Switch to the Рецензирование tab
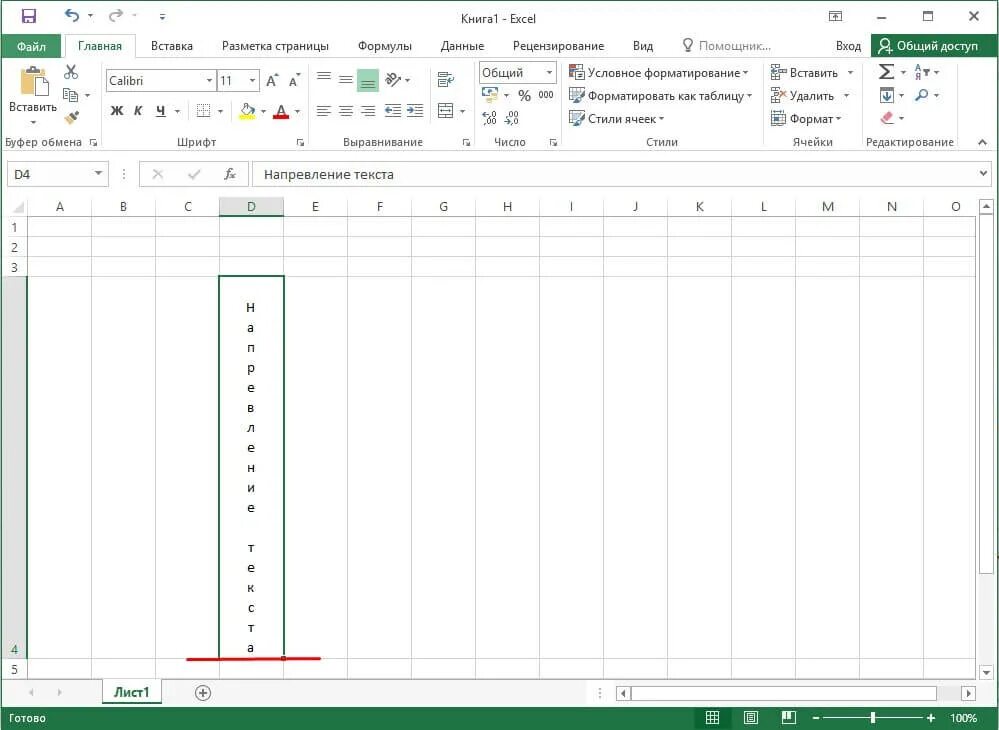 558,46
